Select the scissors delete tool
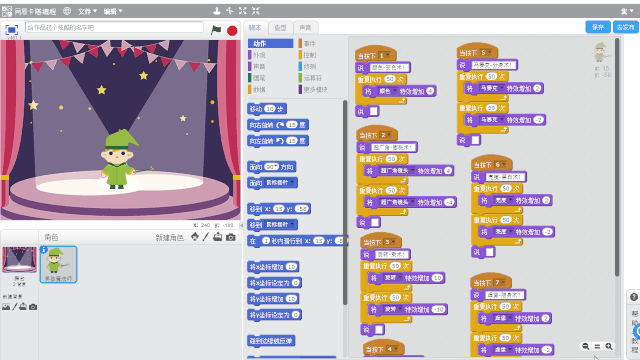 (x=230, y=11)
